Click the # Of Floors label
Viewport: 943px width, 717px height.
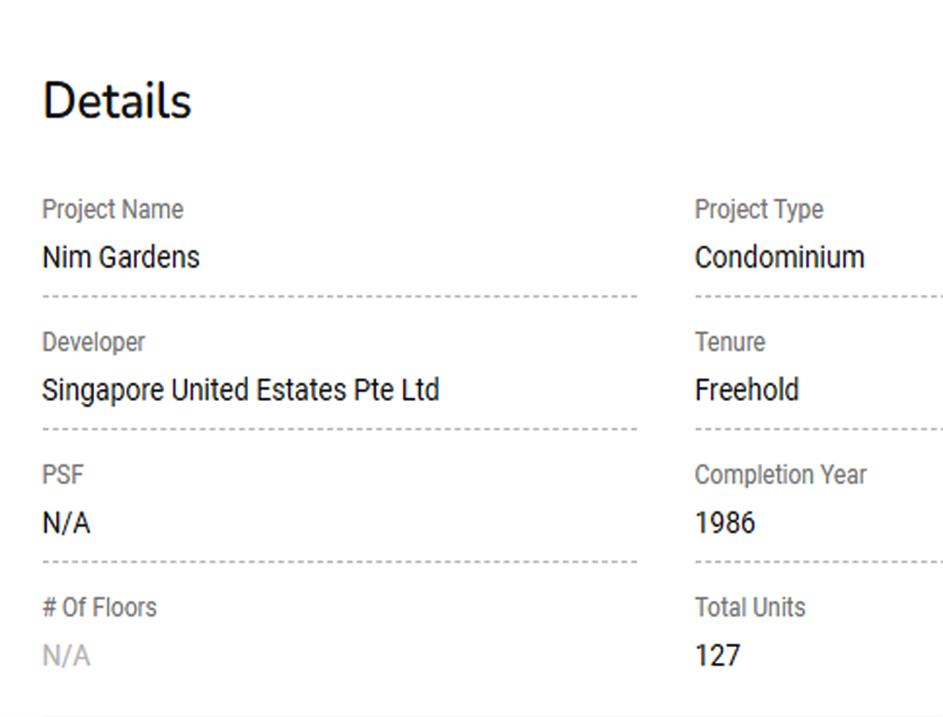[x=99, y=607]
